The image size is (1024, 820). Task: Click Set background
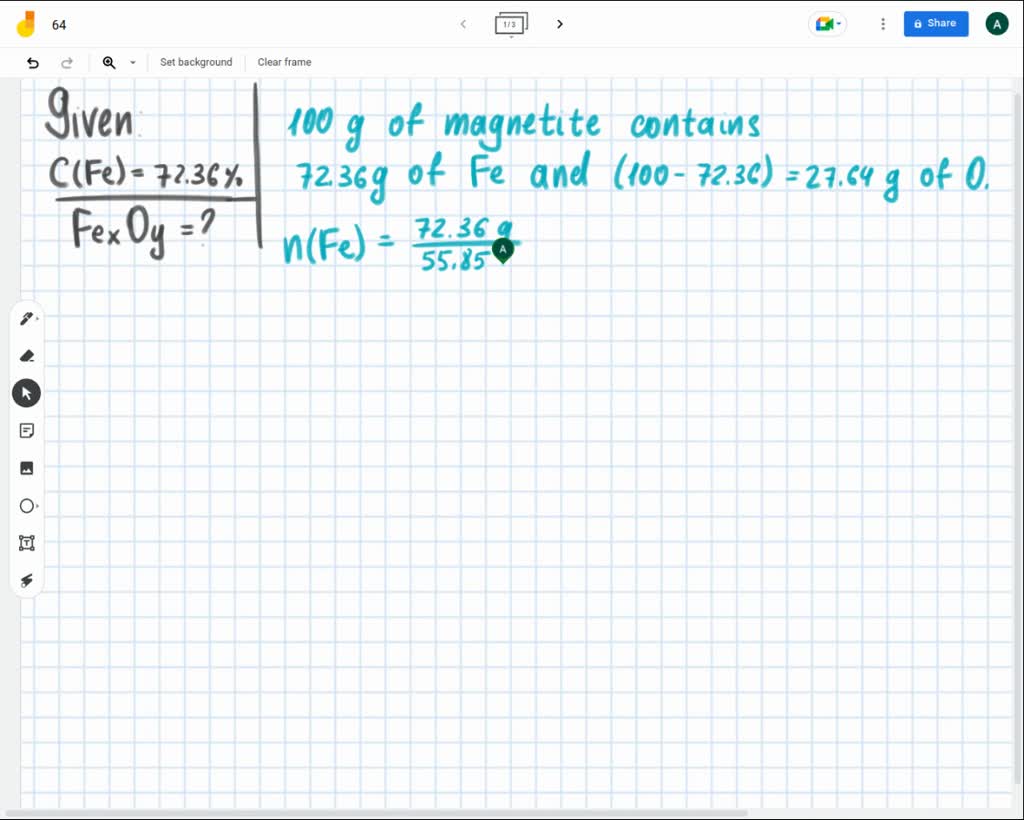196,62
